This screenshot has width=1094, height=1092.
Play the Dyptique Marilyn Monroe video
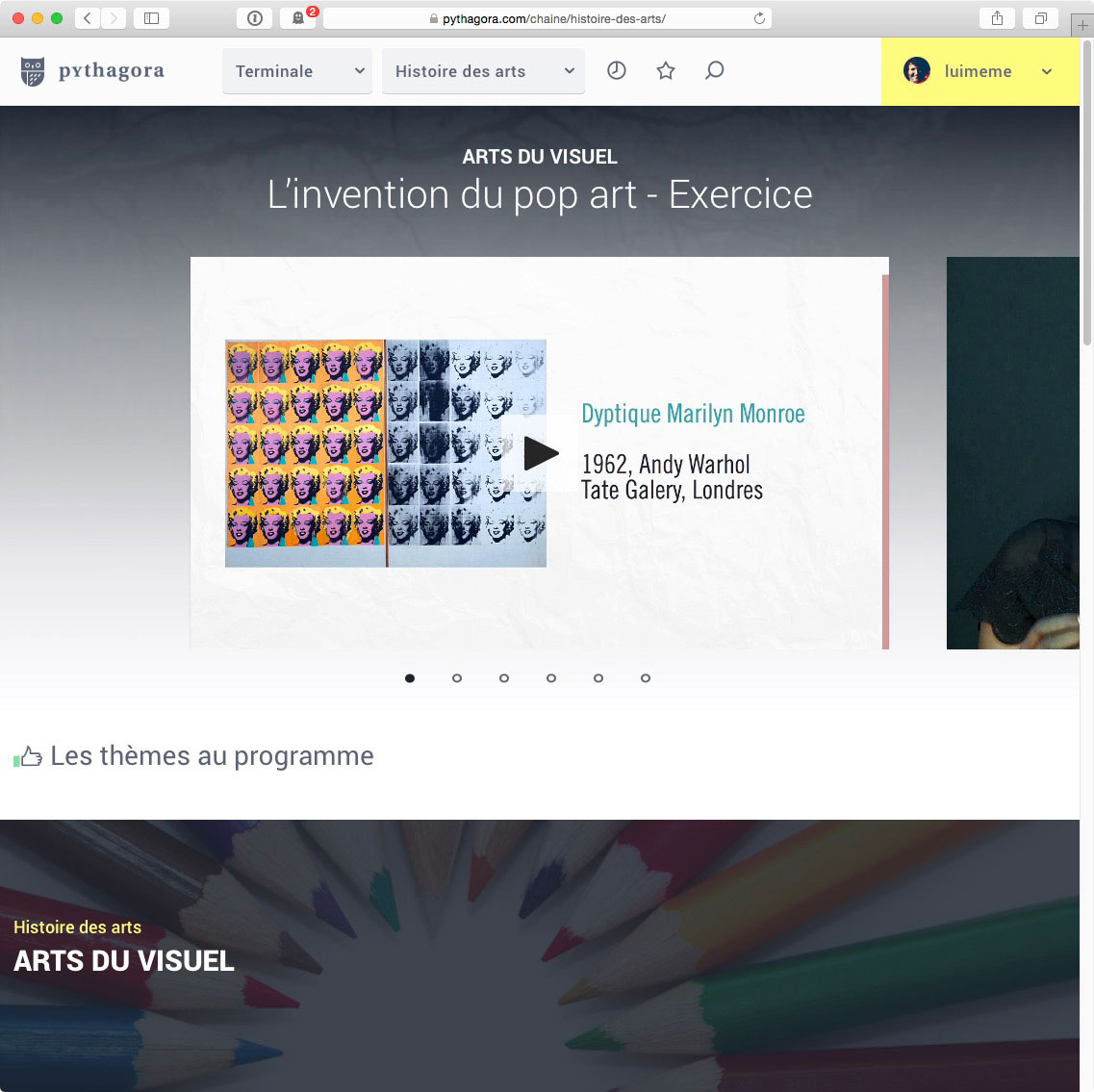pyautogui.click(x=540, y=453)
